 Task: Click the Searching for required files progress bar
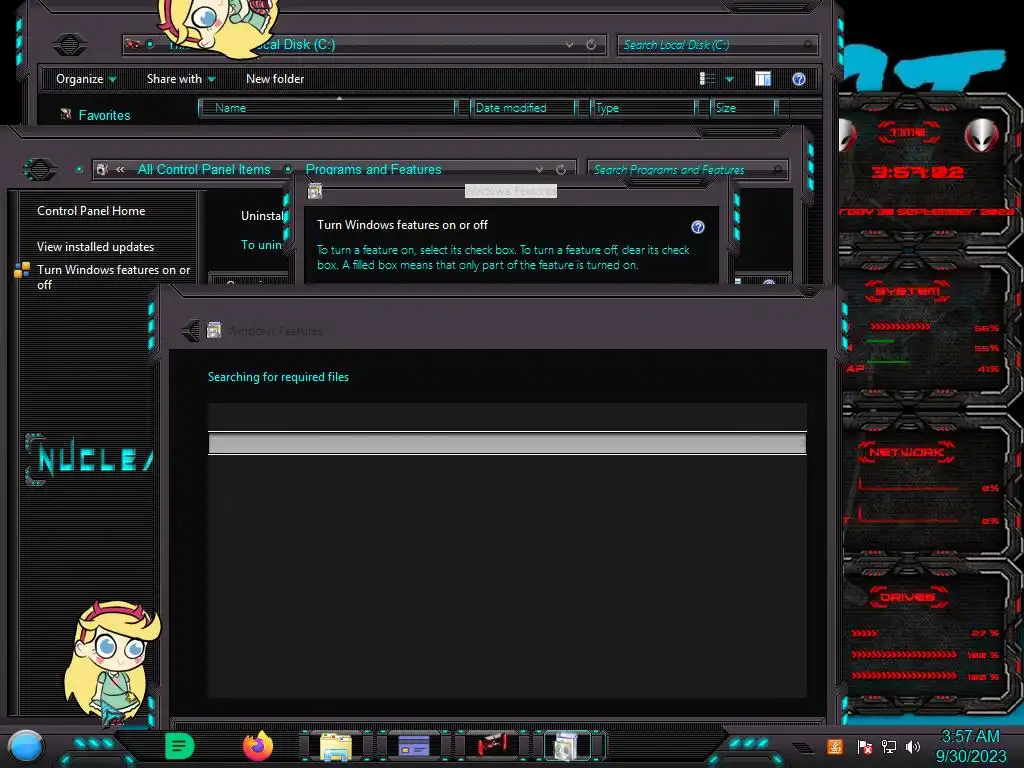(x=507, y=443)
